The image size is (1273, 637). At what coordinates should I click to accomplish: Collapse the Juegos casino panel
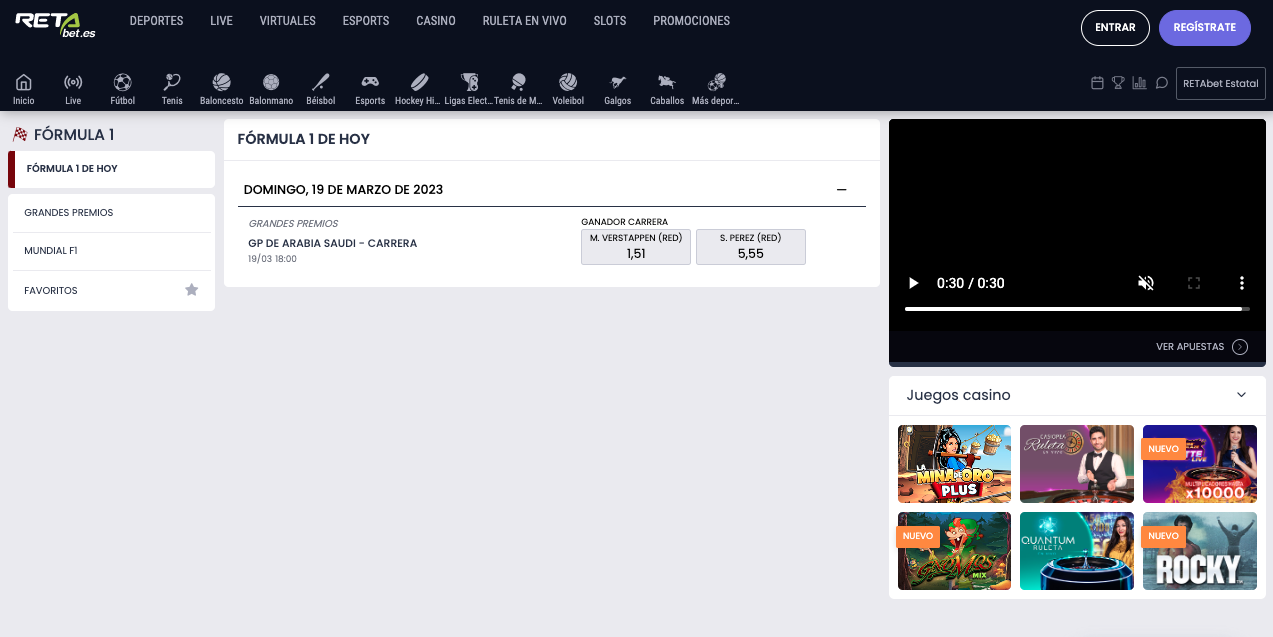point(1241,395)
